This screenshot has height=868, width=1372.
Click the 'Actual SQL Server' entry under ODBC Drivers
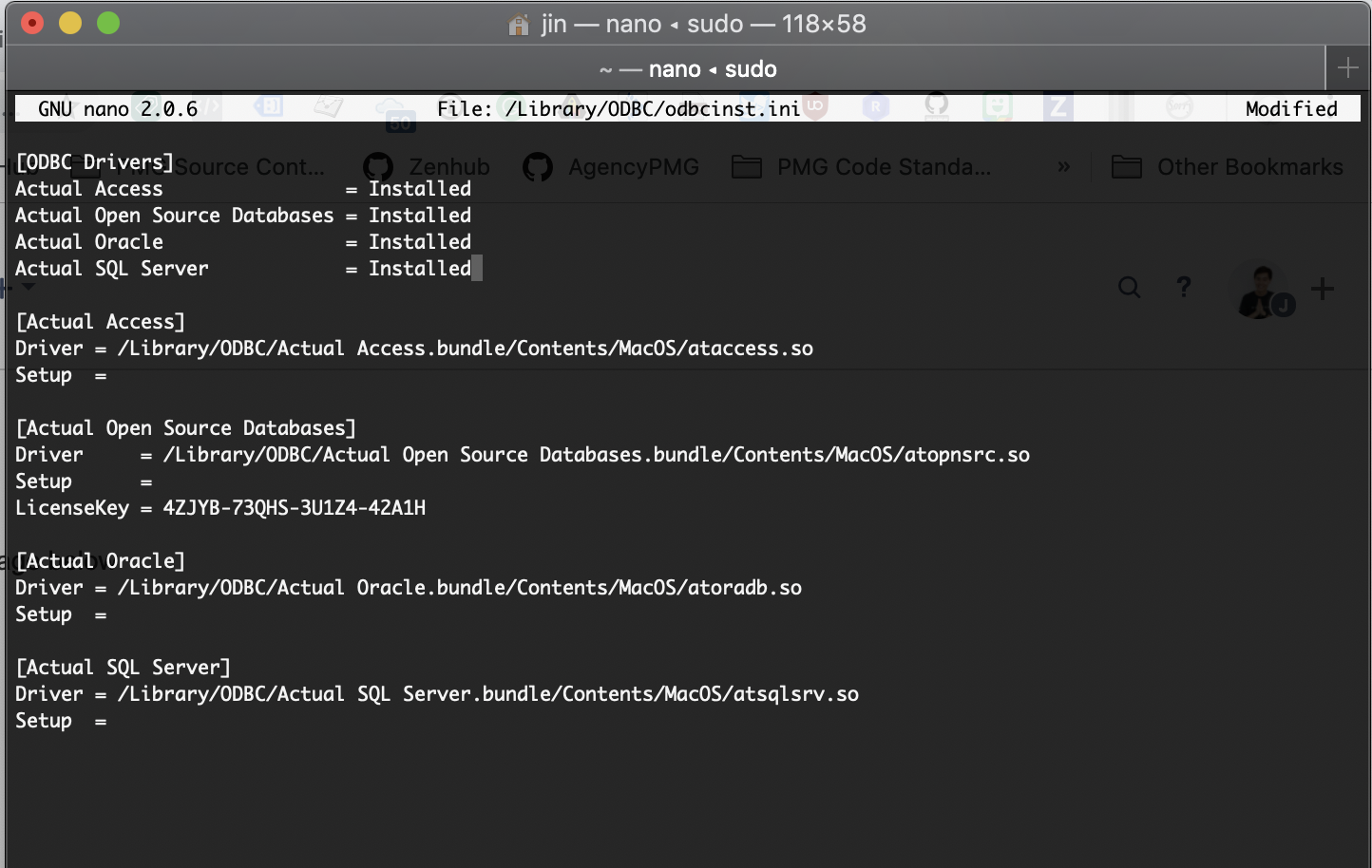tap(112, 269)
